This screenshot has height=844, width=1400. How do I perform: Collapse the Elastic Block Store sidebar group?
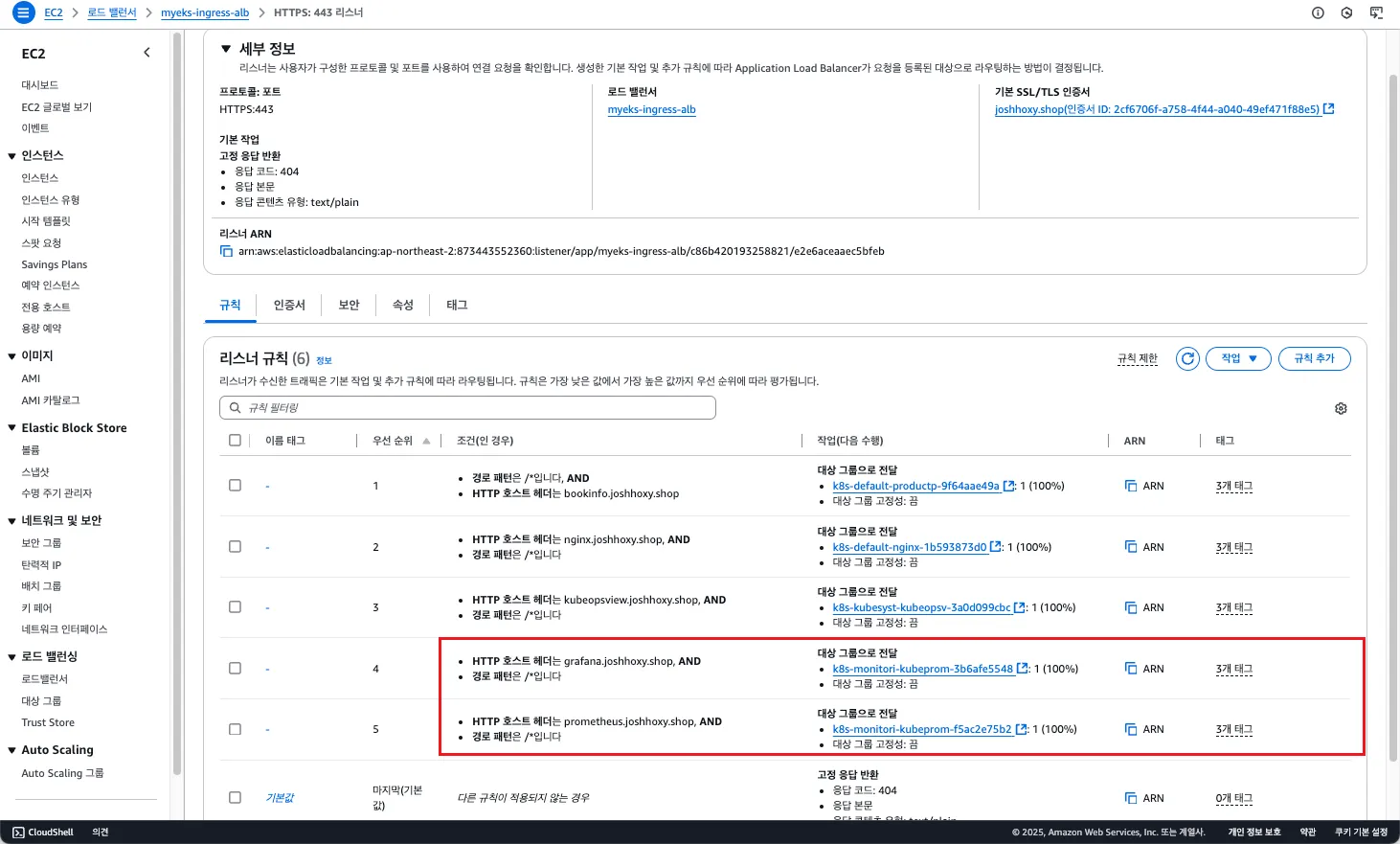(11, 428)
